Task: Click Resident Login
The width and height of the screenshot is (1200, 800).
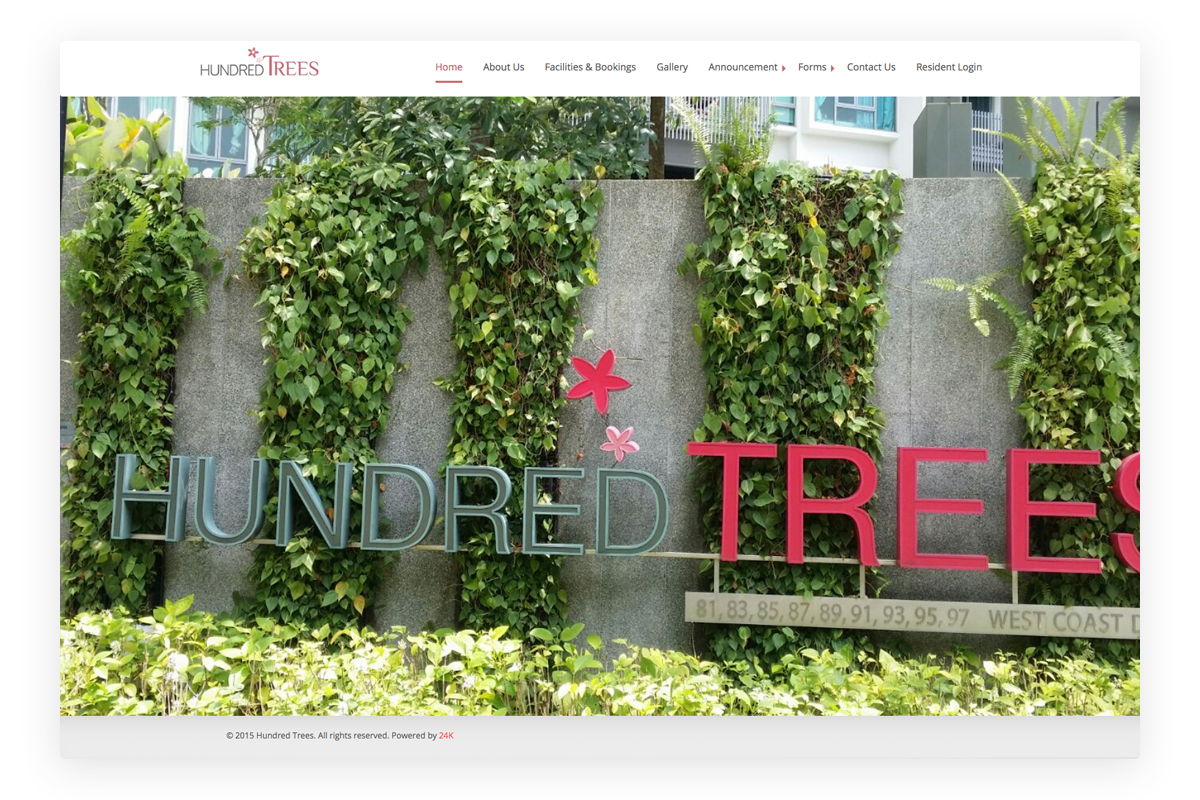Action: click(948, 67)
